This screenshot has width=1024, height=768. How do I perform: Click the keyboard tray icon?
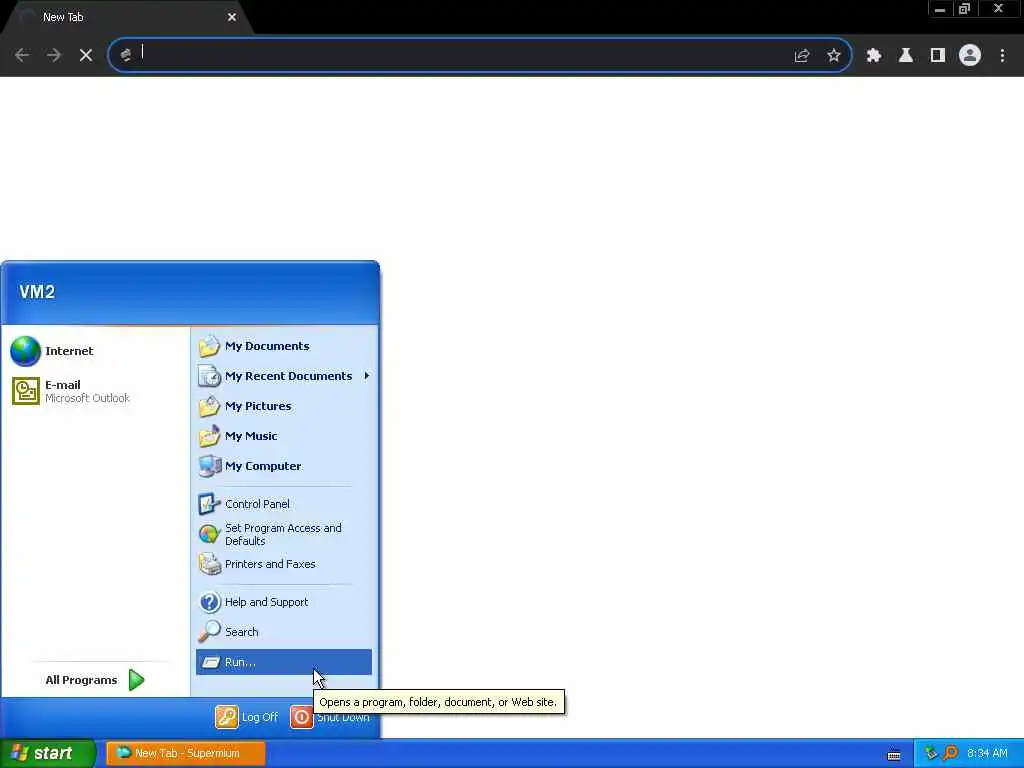click(894, 755)
